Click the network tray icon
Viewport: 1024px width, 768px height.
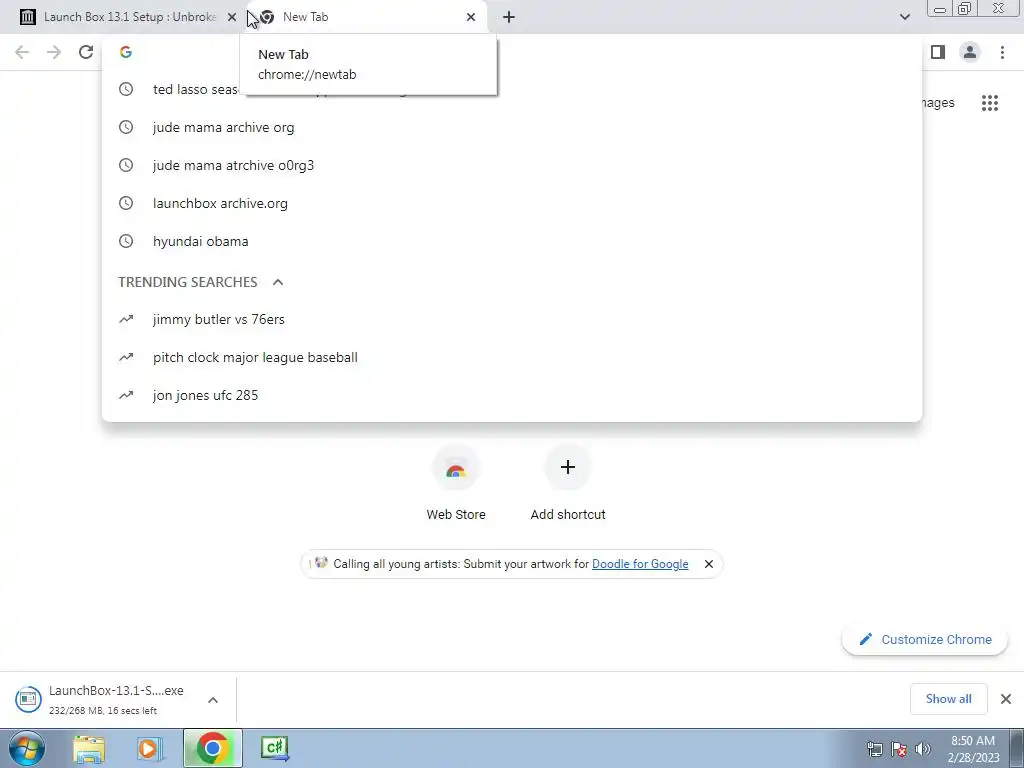874,749
